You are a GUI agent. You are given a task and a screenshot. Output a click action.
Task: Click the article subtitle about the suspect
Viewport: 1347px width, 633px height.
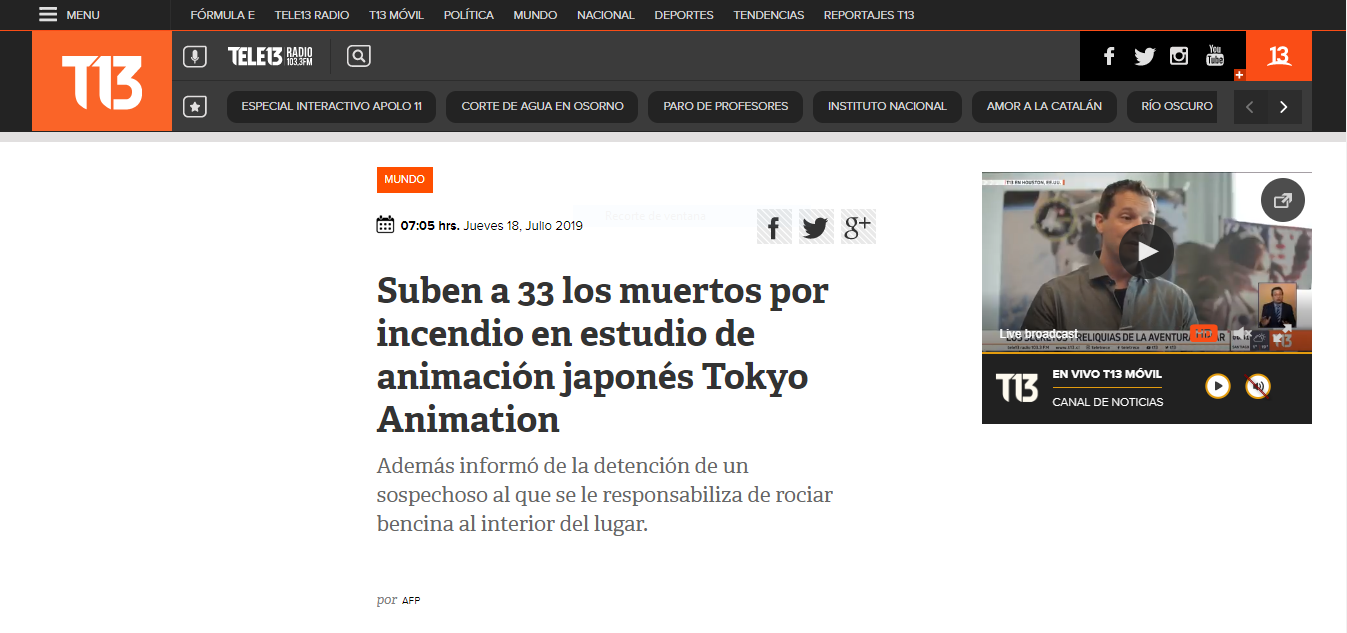(605, 495)
